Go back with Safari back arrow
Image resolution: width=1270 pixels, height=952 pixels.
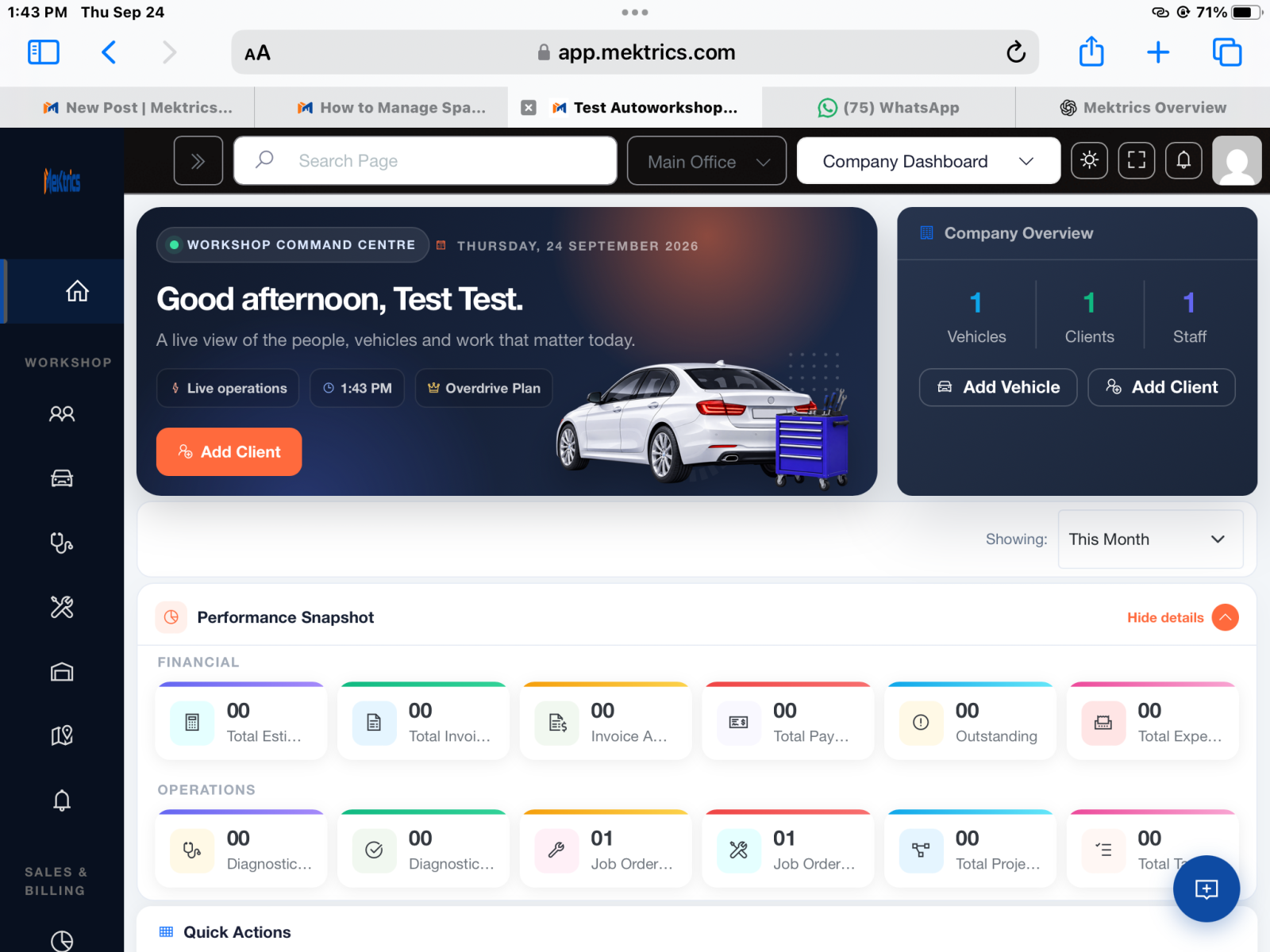click(x=109, y=52)
